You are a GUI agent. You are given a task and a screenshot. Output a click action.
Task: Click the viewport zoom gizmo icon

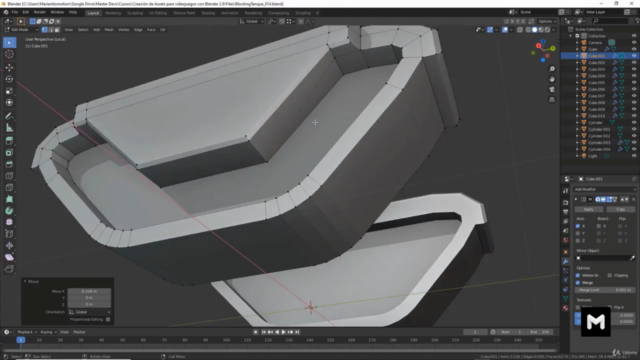click(552, 69)
